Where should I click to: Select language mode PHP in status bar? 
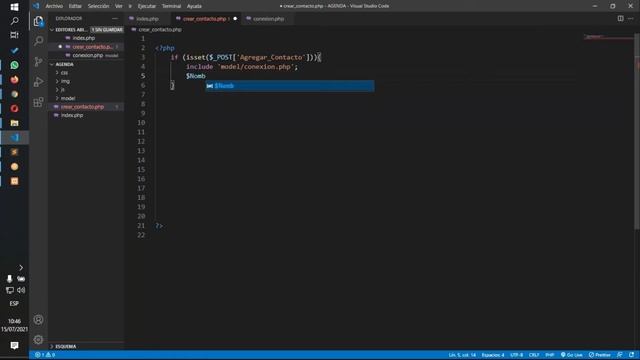coord(550,355)
